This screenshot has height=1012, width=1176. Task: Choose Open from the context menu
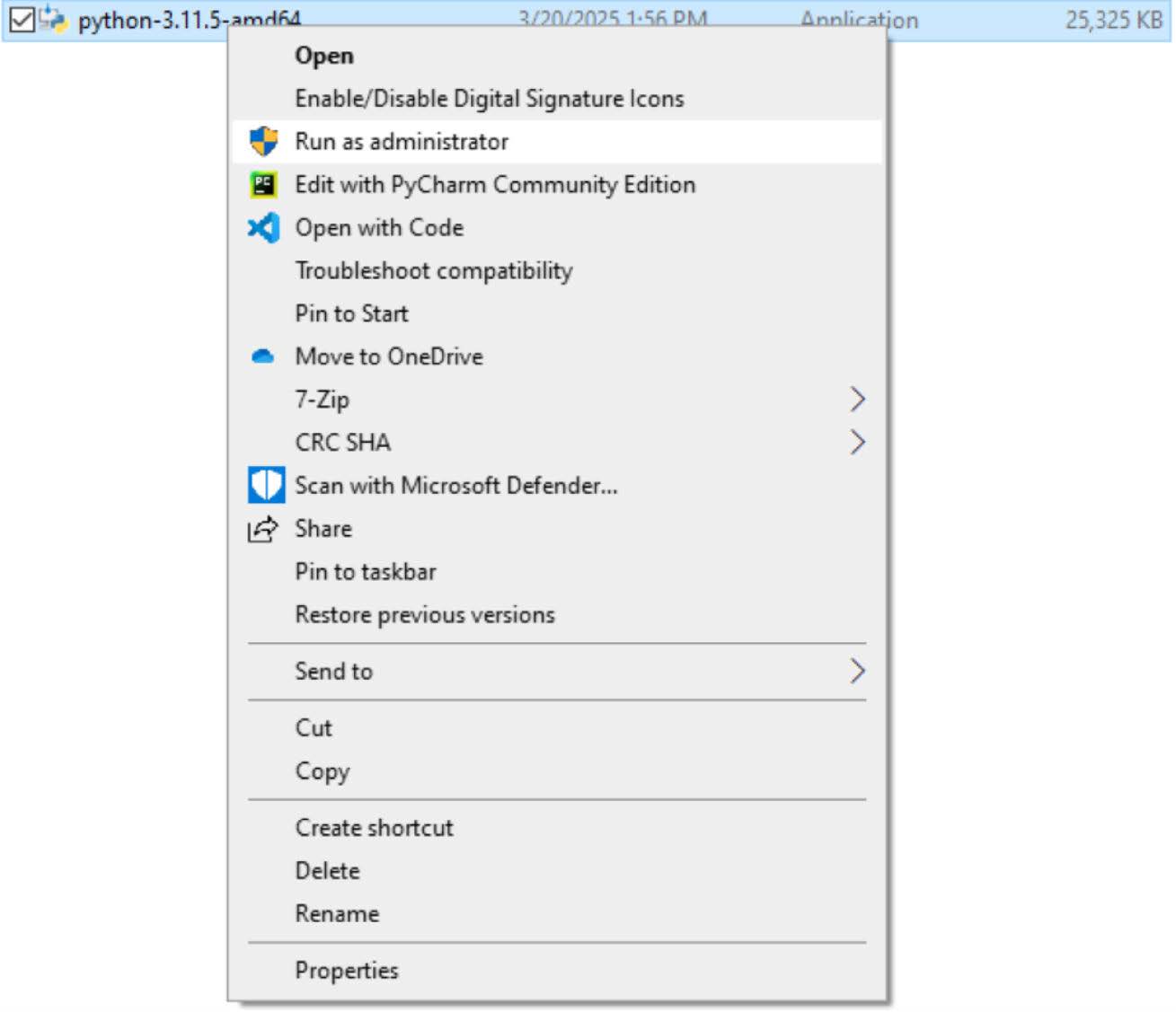[324, 56]
